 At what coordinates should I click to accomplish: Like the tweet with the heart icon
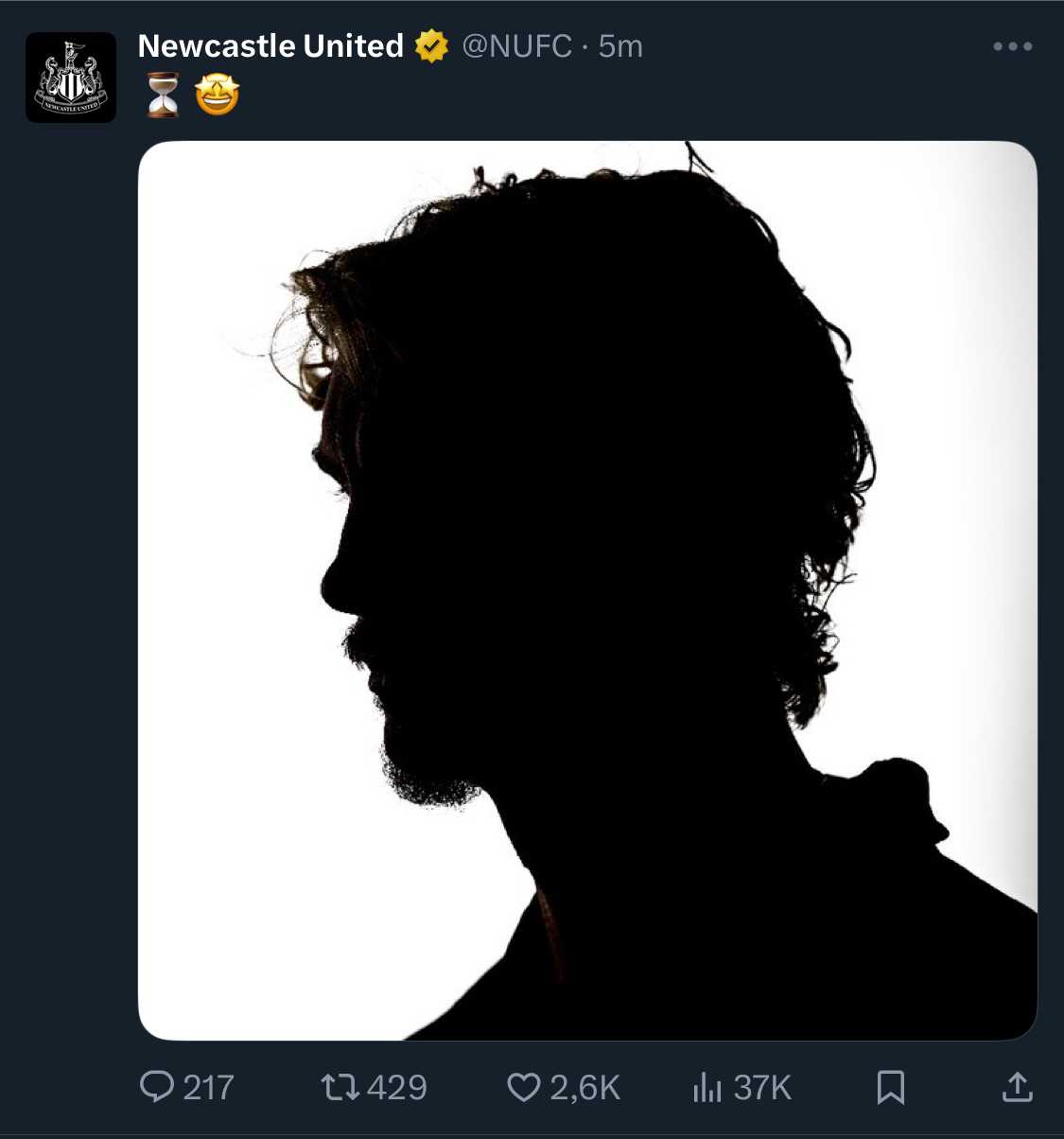tap(523, 1087)
